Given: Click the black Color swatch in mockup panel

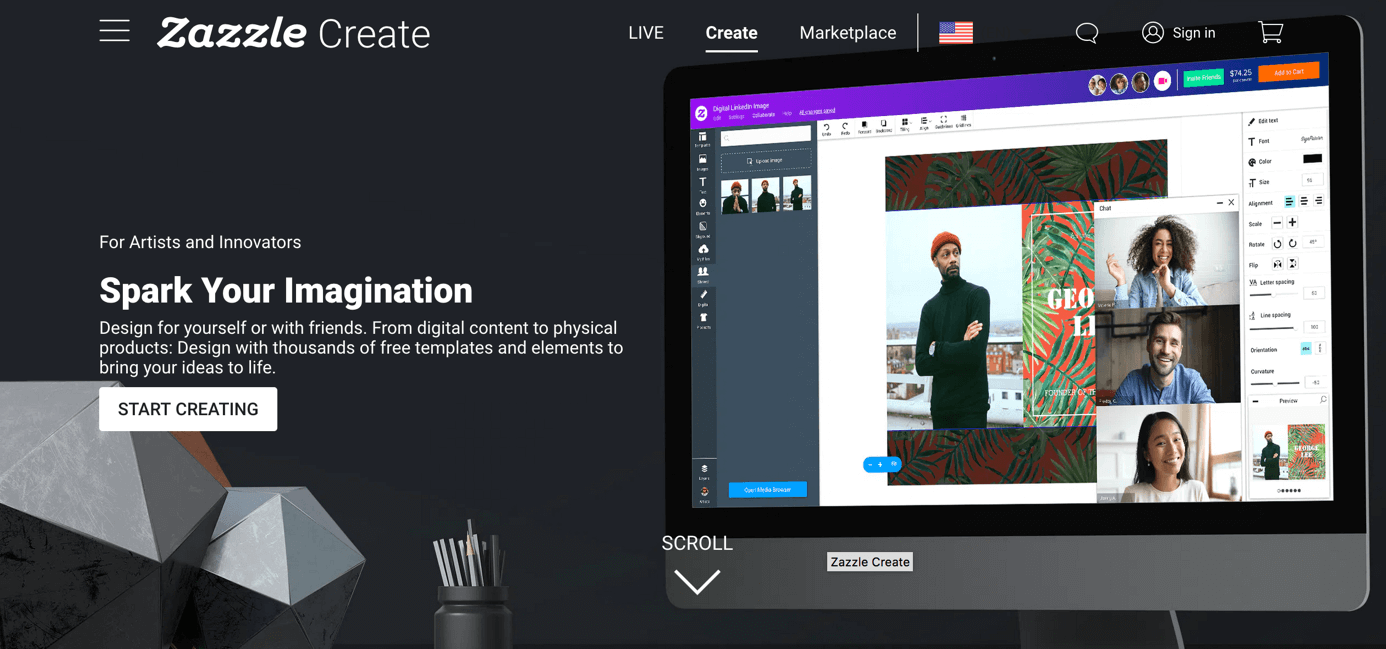Looking at the screenshot, I should [1313, 158].
